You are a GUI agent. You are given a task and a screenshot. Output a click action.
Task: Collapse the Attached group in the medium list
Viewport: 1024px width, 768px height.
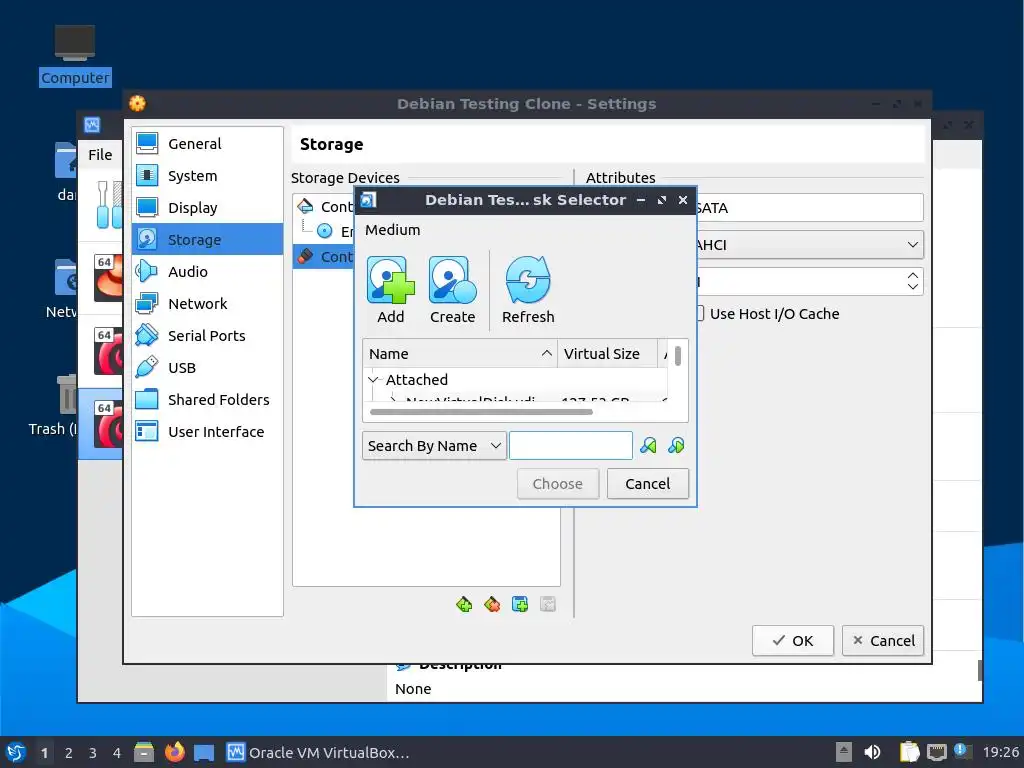[373, 379]
